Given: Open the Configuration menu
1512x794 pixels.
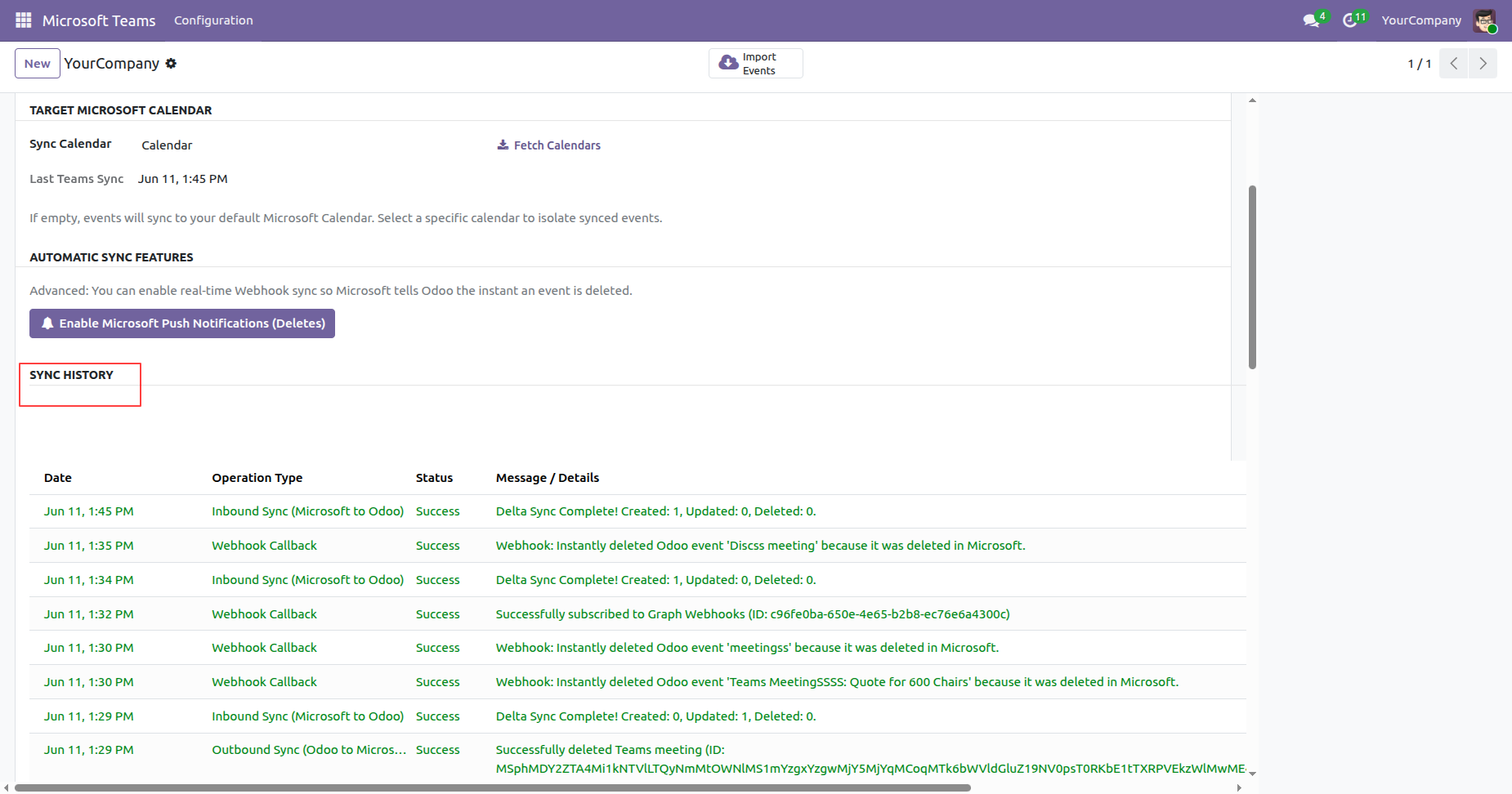Looking at the screenshot, I should pos(213,20).
